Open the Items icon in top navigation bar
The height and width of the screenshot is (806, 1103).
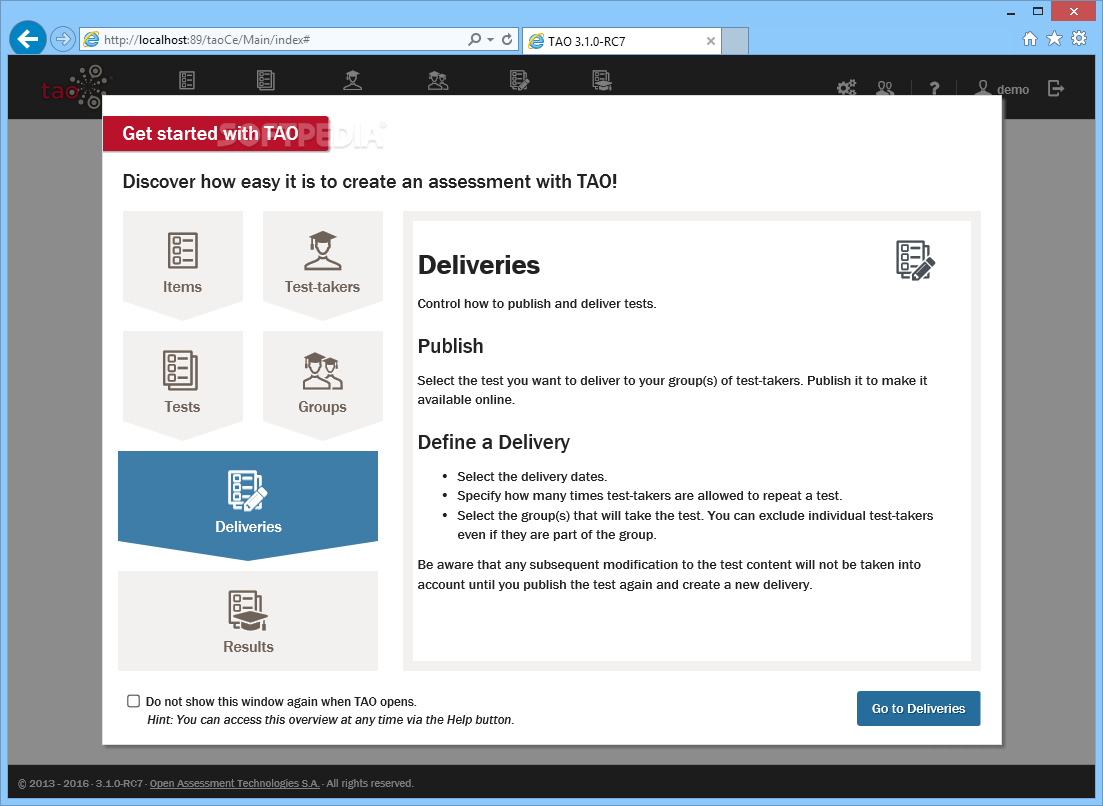[x=186, y=80]
